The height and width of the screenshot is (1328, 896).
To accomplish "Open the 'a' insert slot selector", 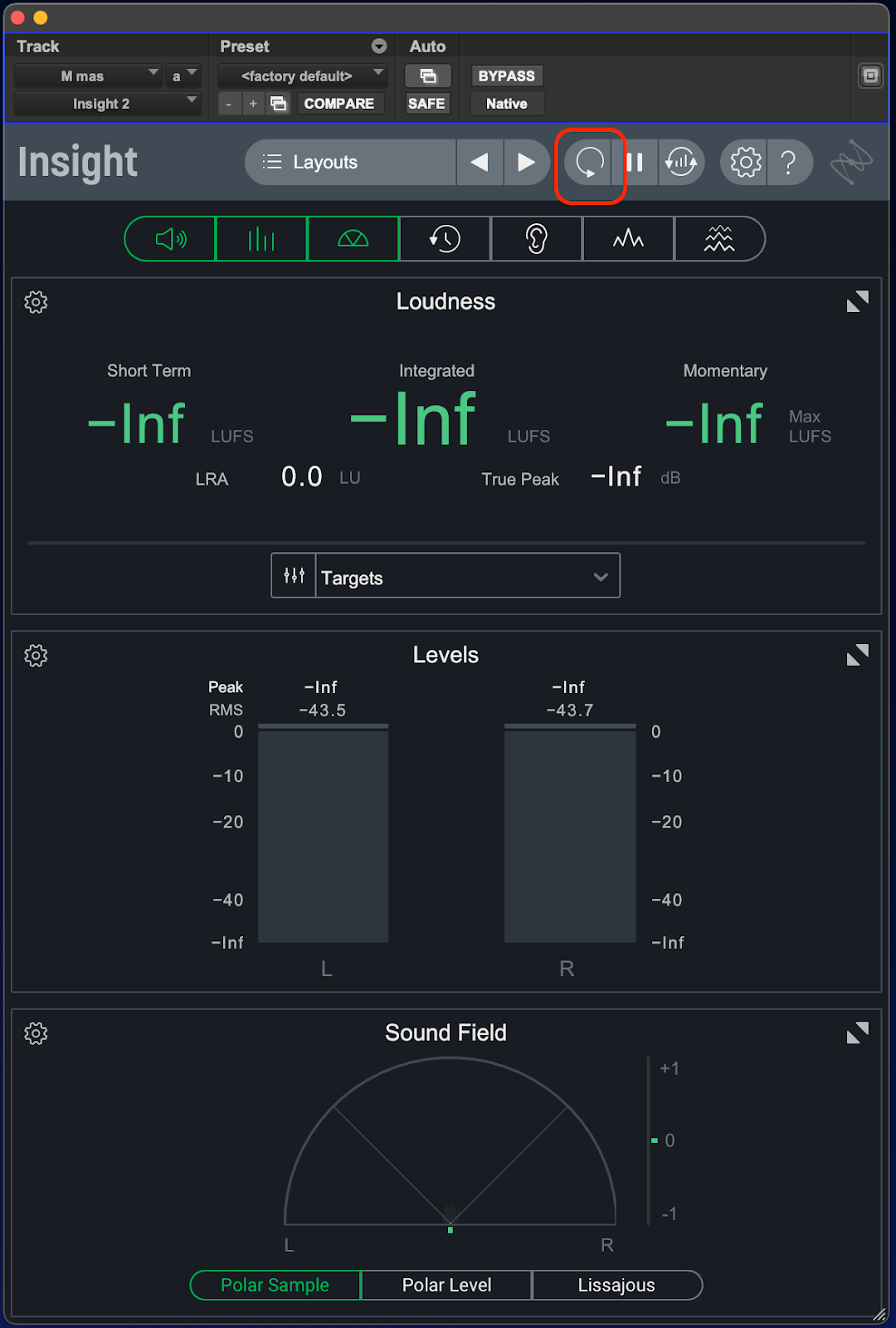I will [183, 76].
